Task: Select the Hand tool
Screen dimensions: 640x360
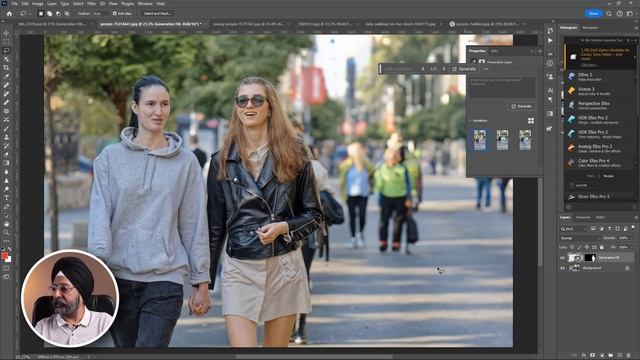Action: [6, 224]
